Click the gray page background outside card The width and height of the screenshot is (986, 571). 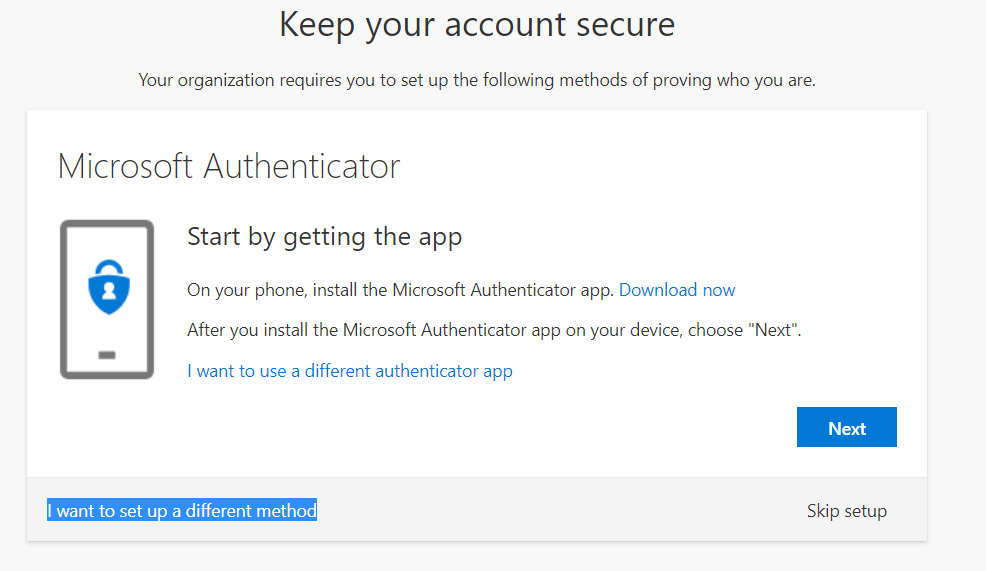[955, 300]
